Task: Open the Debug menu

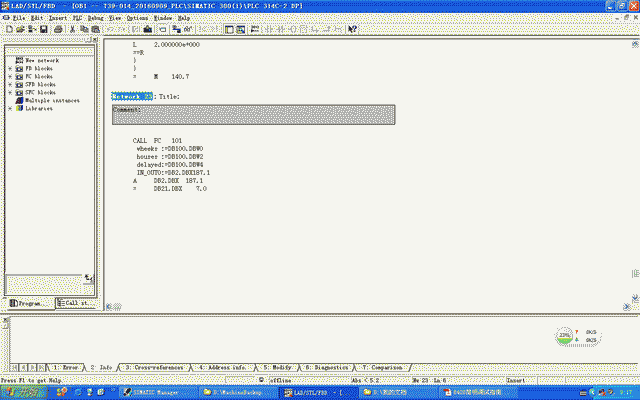Action: pyautogui.click(x=94, y=18)
